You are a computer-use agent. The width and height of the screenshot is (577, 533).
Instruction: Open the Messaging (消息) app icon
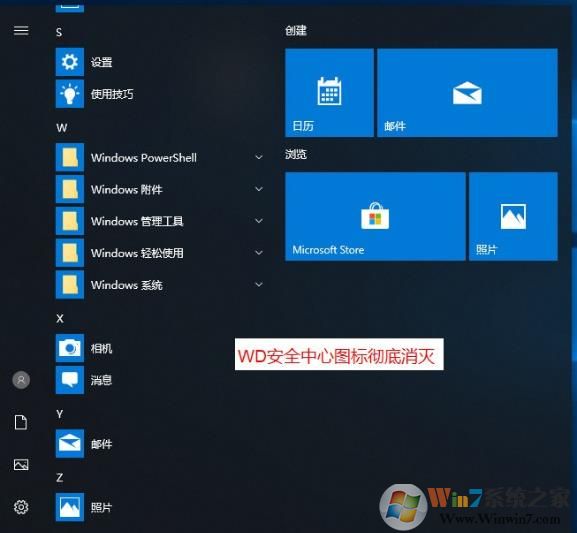point(70,380)
